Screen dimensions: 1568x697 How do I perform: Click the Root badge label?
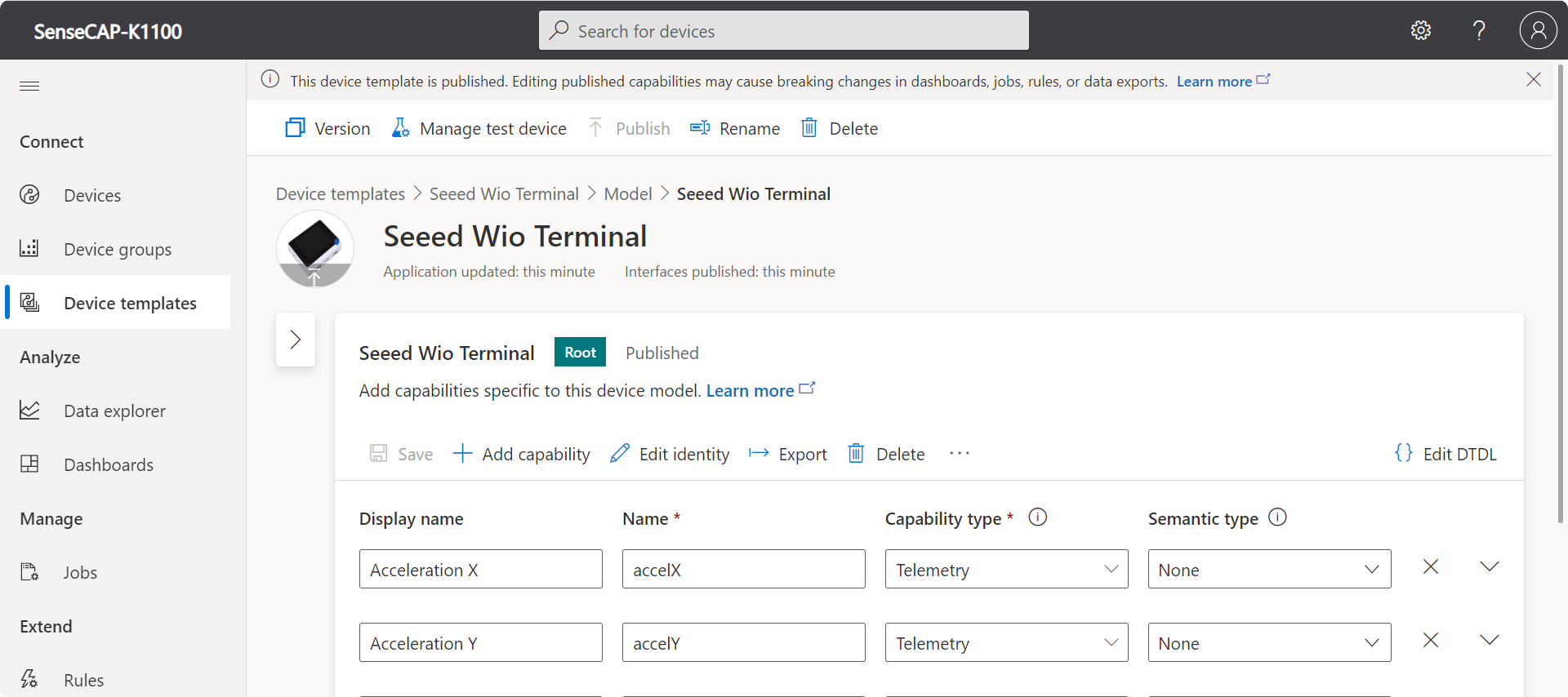tap(581, 352)
